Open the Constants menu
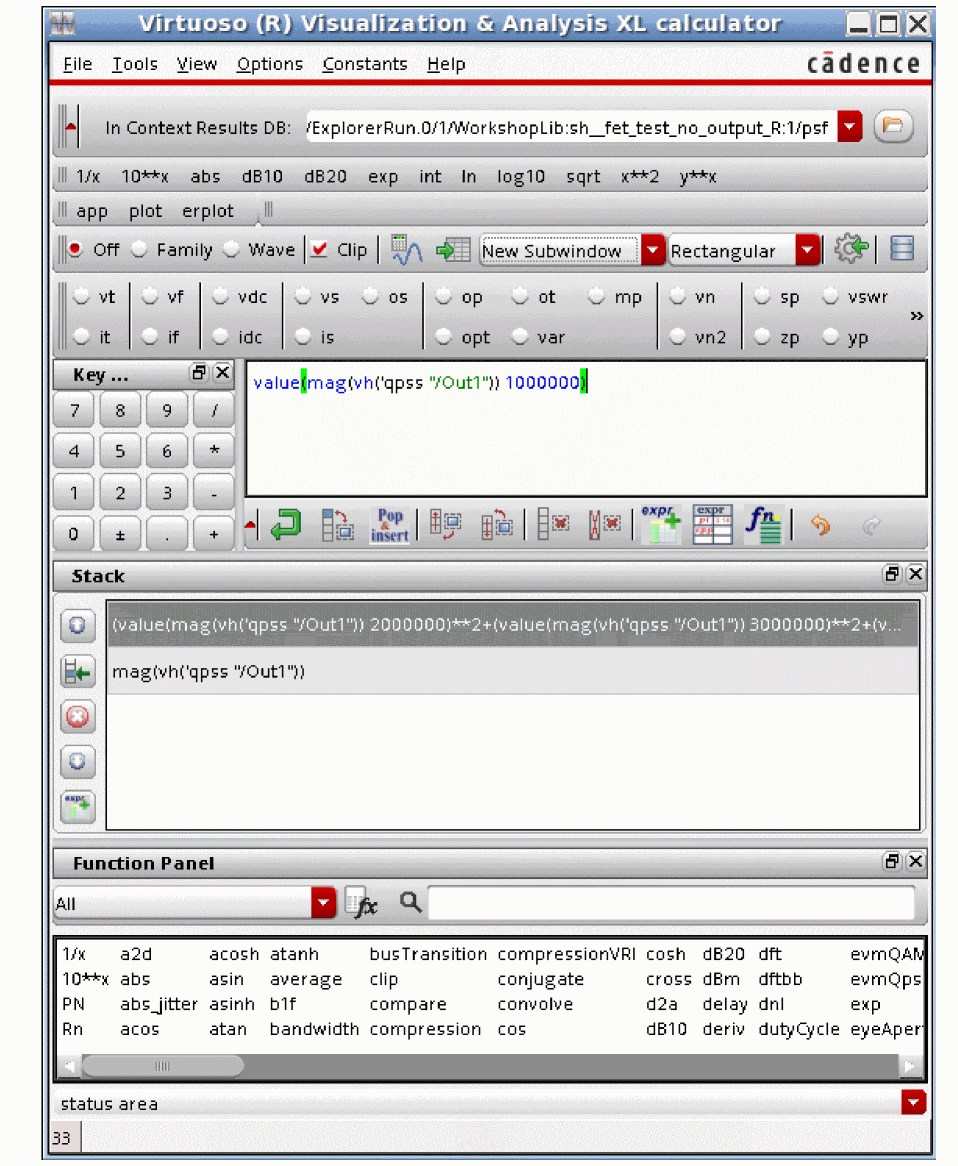The width and height of the screenshot is (958, 1166). coord(364,64)
